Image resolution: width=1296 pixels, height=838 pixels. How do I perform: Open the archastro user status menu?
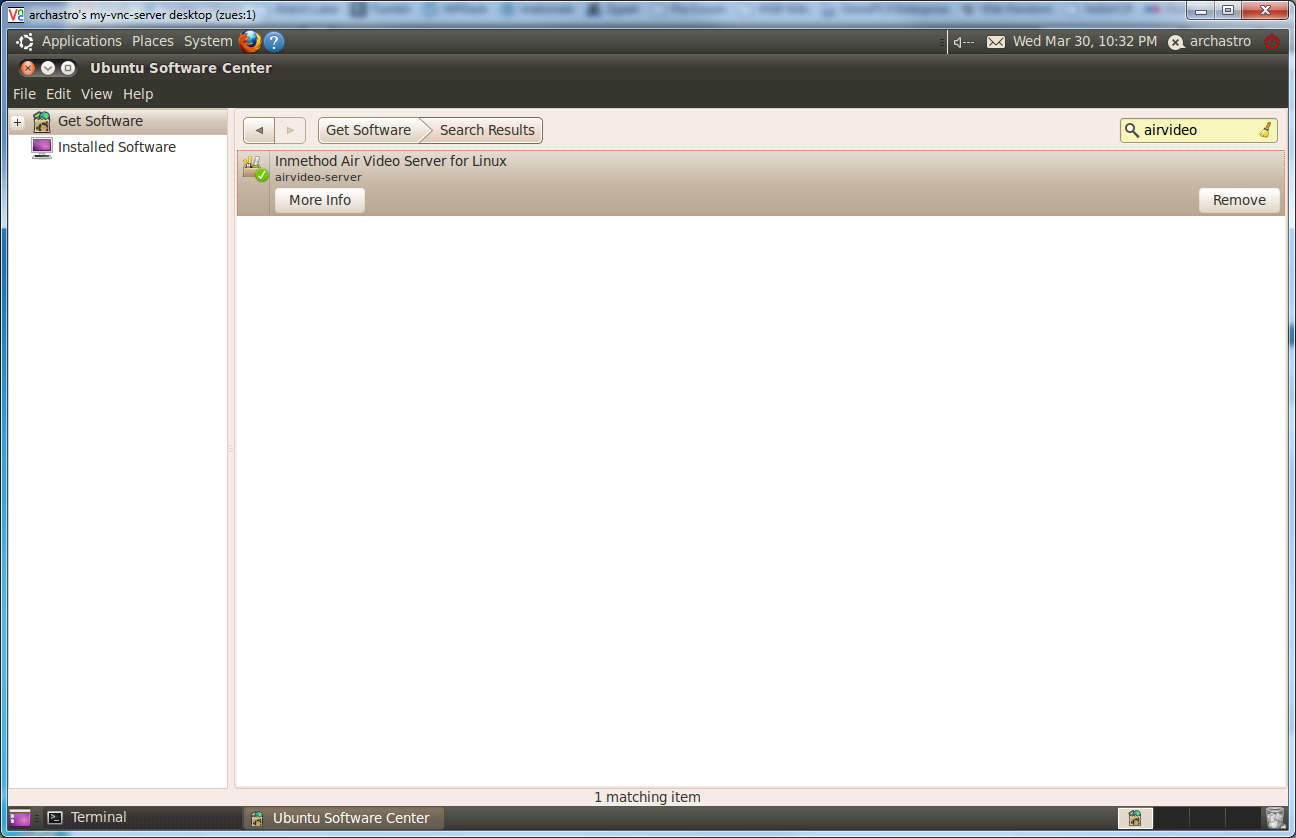coord(1209,42)
